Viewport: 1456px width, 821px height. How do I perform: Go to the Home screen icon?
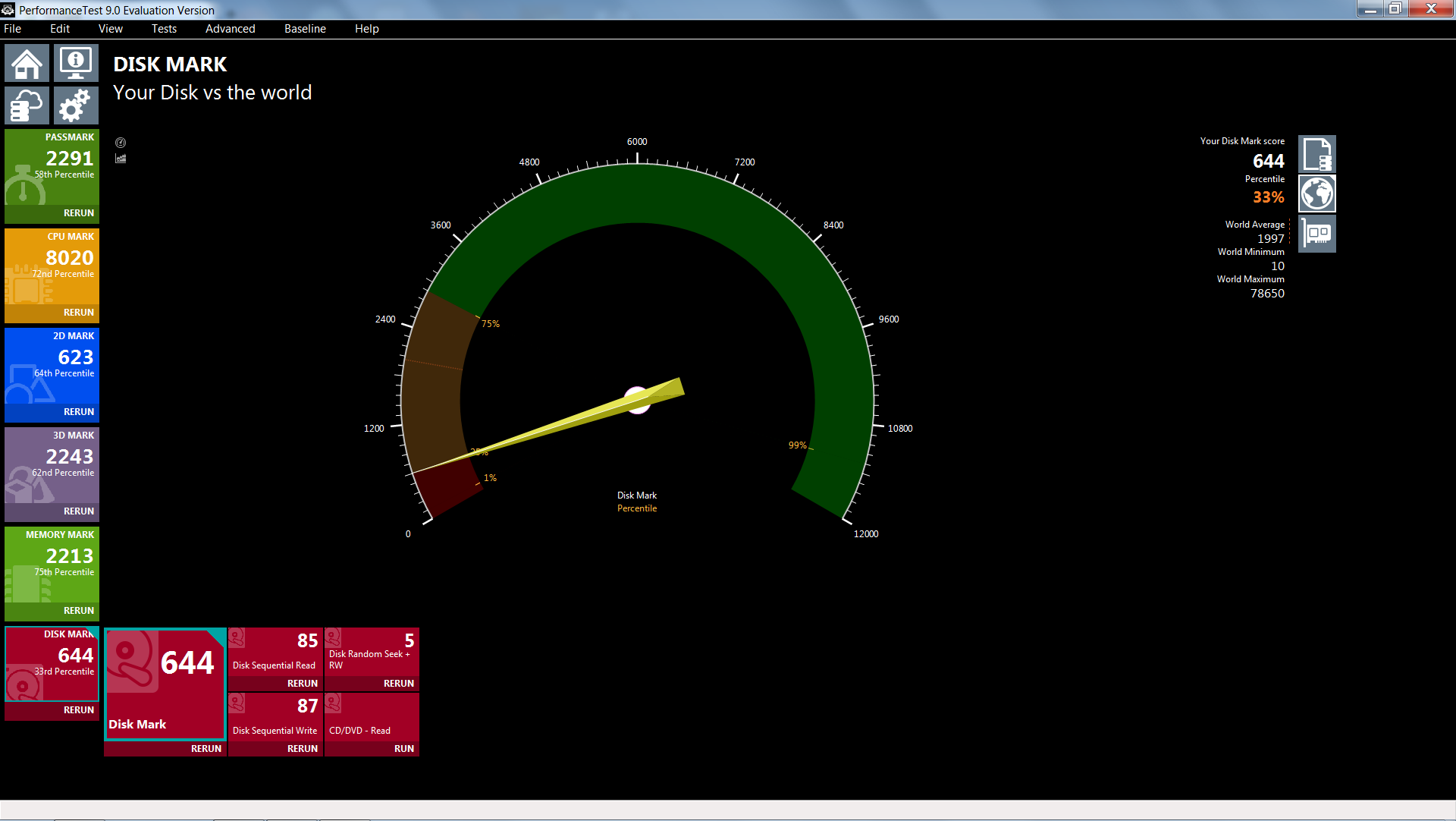click(x=27, y=63)
